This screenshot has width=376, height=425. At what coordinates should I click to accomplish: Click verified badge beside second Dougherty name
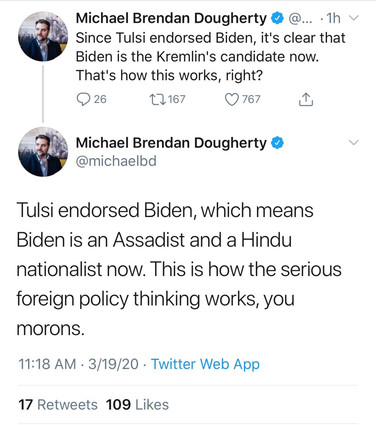click(x=277, y=143)
